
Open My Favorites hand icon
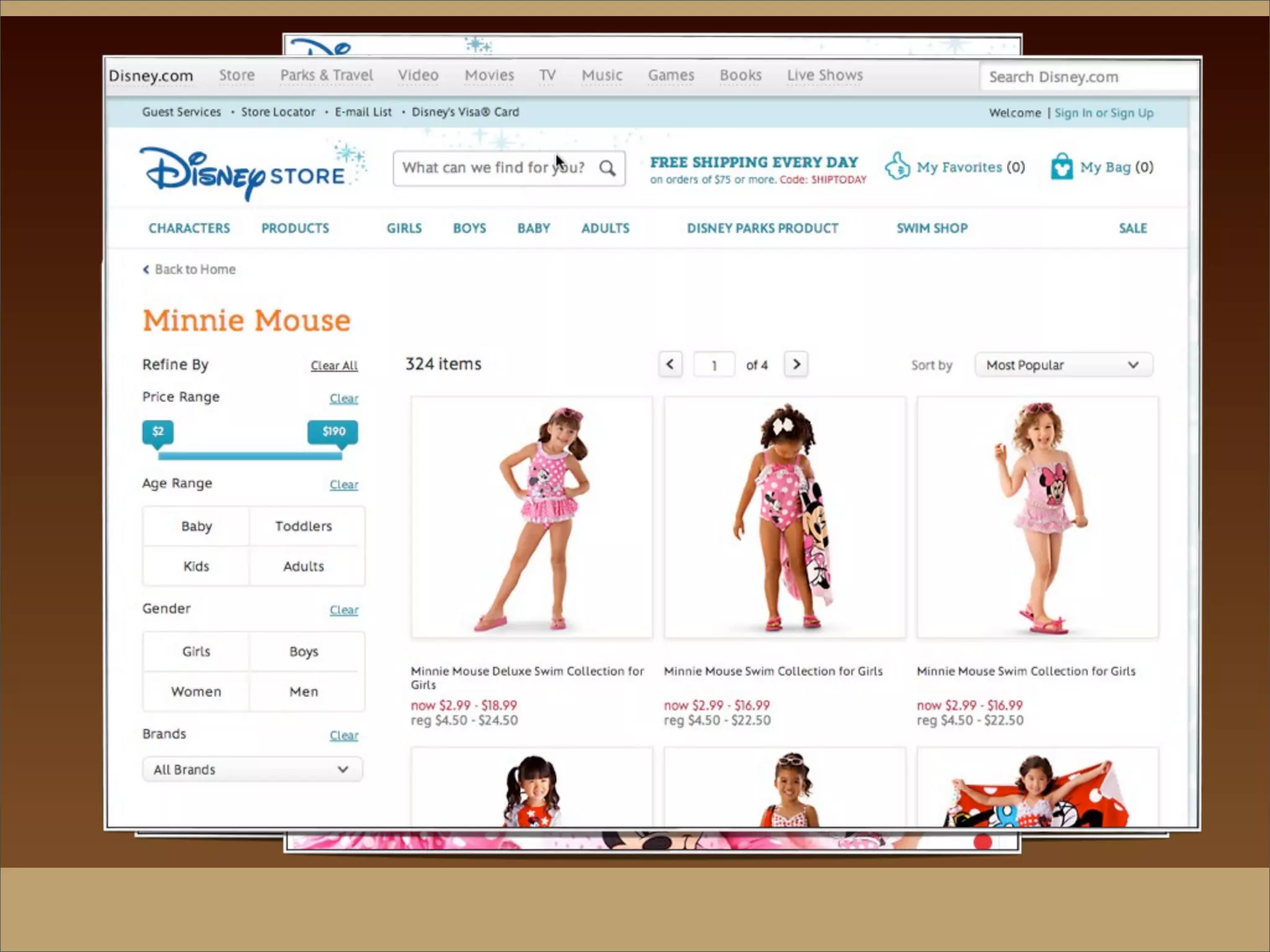tap(897, 166)
